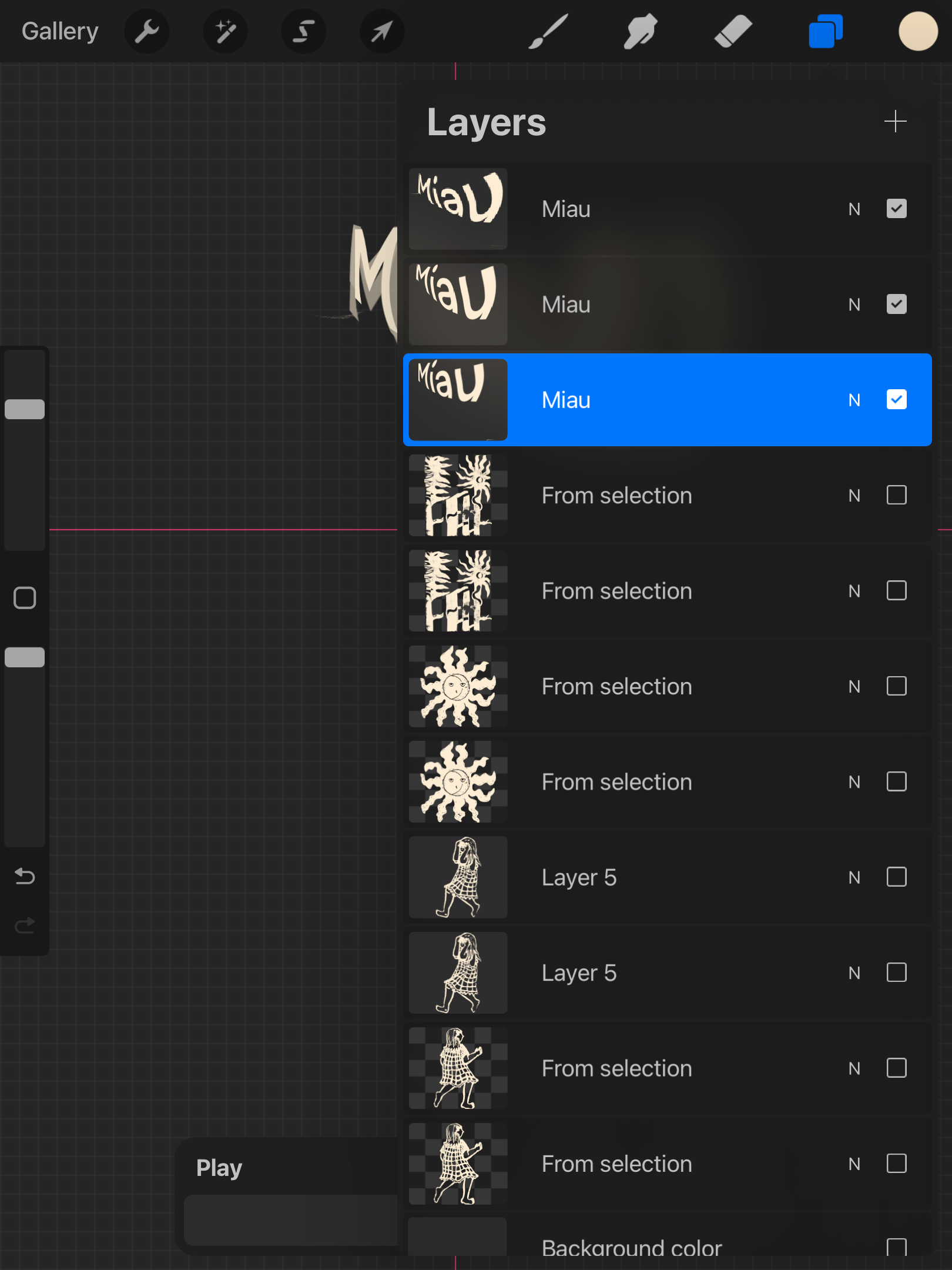Select the Smudge tool

[x=640, y=32]
